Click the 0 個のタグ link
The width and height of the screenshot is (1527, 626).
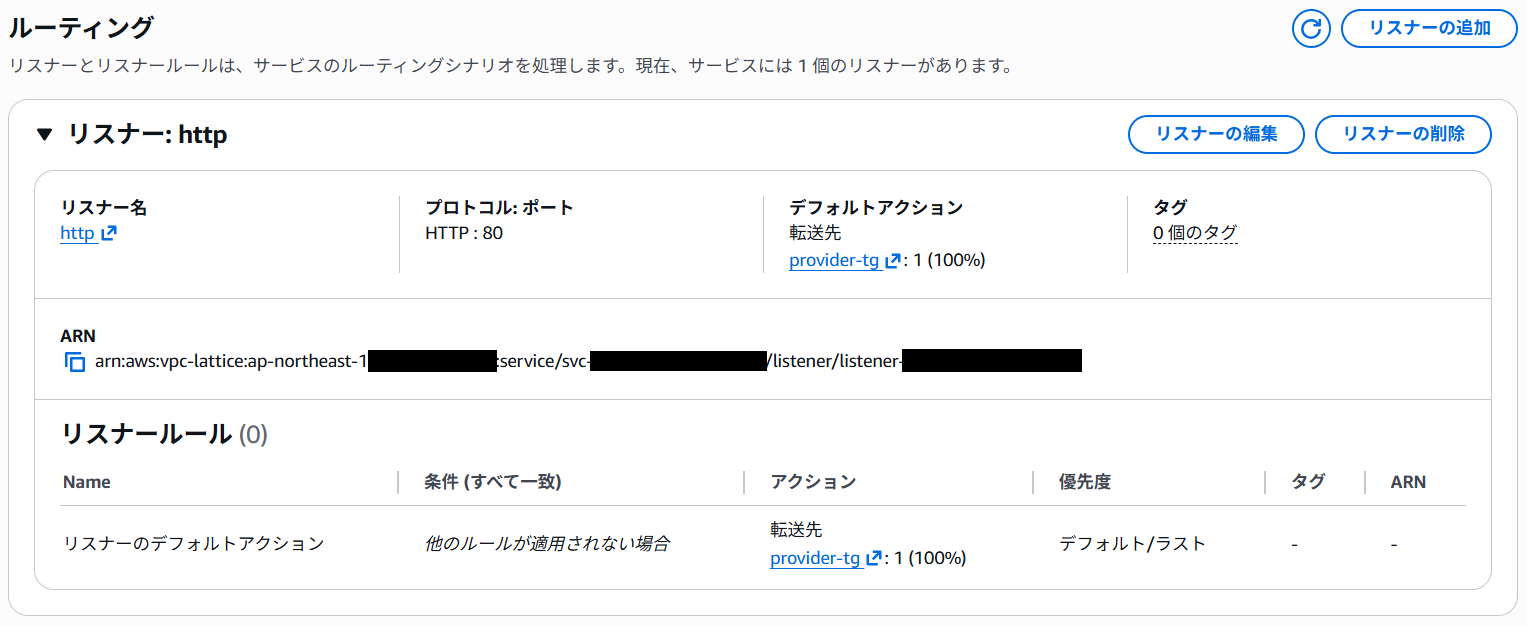pos(1195,234)
